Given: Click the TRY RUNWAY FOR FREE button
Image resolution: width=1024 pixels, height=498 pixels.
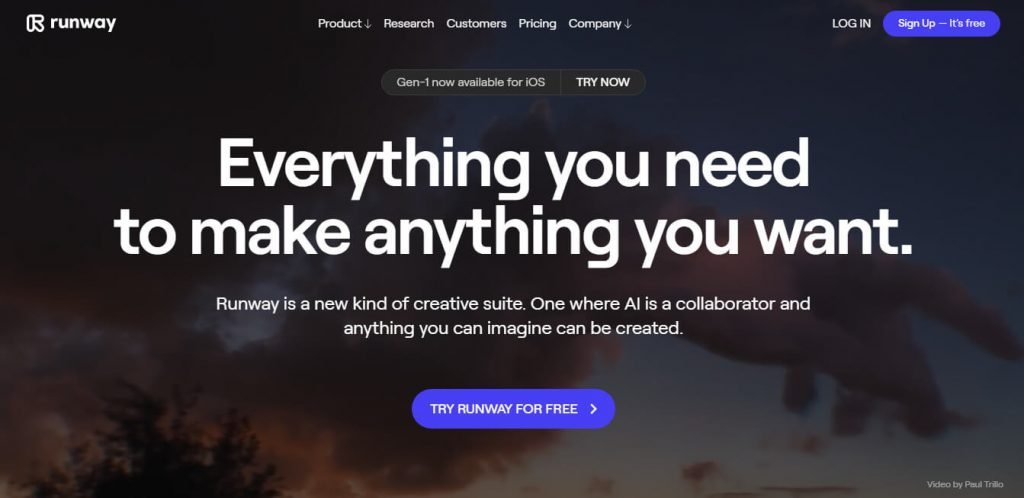Looking at the screenshot, I should 513,409.
